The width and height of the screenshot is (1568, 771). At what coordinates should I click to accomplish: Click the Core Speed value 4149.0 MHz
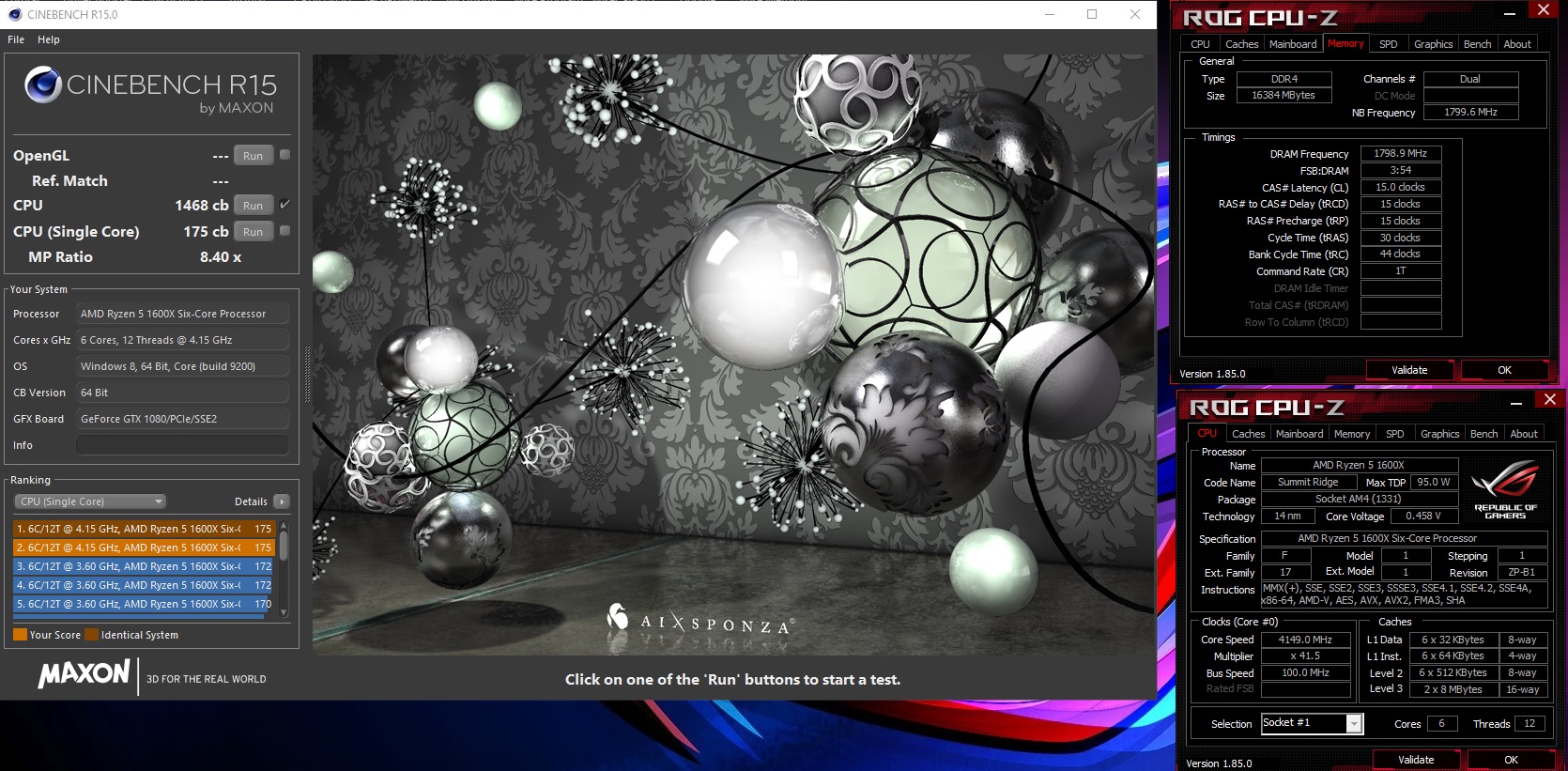[1305, 640]
